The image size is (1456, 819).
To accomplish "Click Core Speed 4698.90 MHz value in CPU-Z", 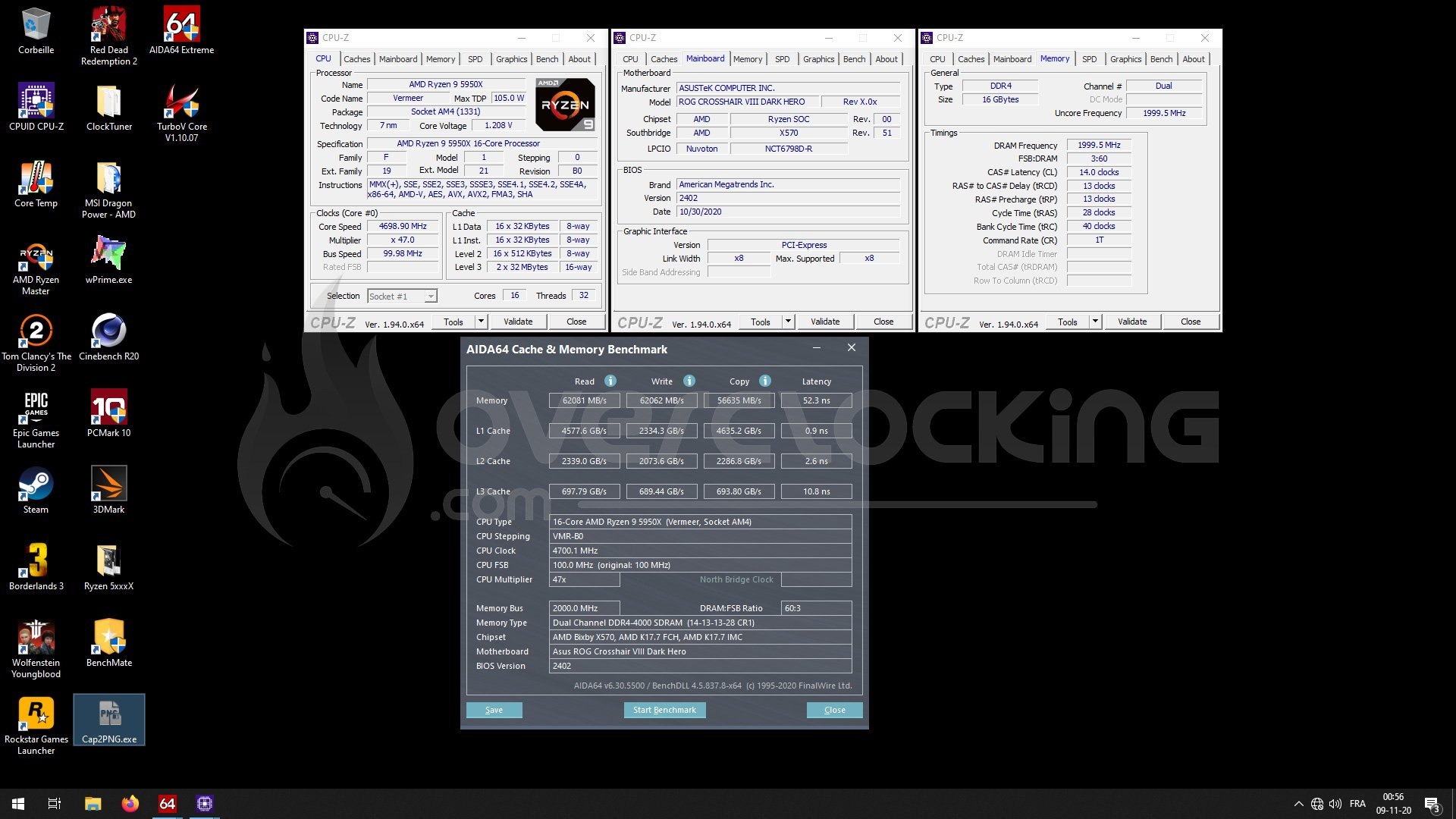I will pyautogui.click(x=403, y=226).
